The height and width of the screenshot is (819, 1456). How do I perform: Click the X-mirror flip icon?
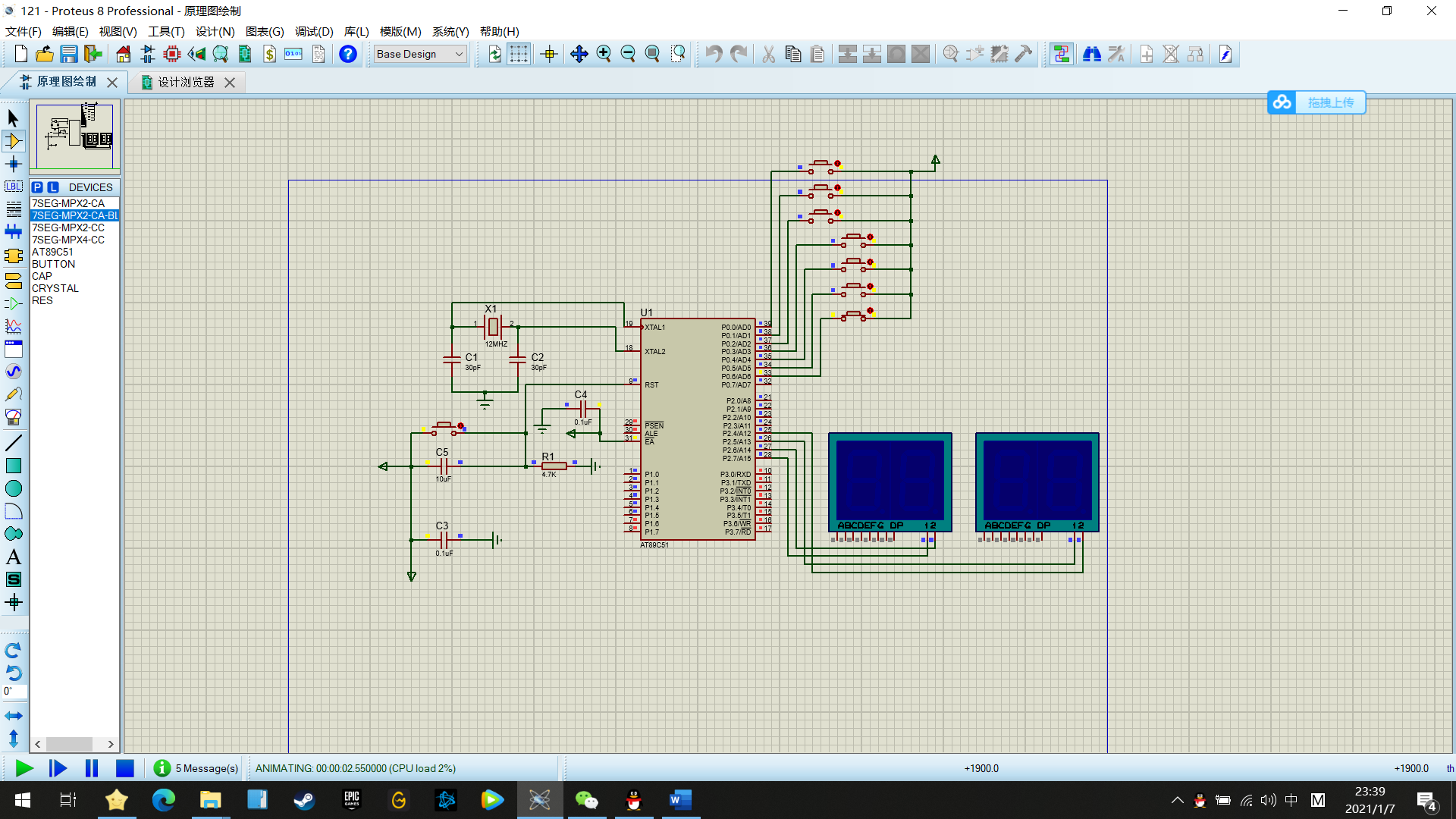tap(13, 716)
